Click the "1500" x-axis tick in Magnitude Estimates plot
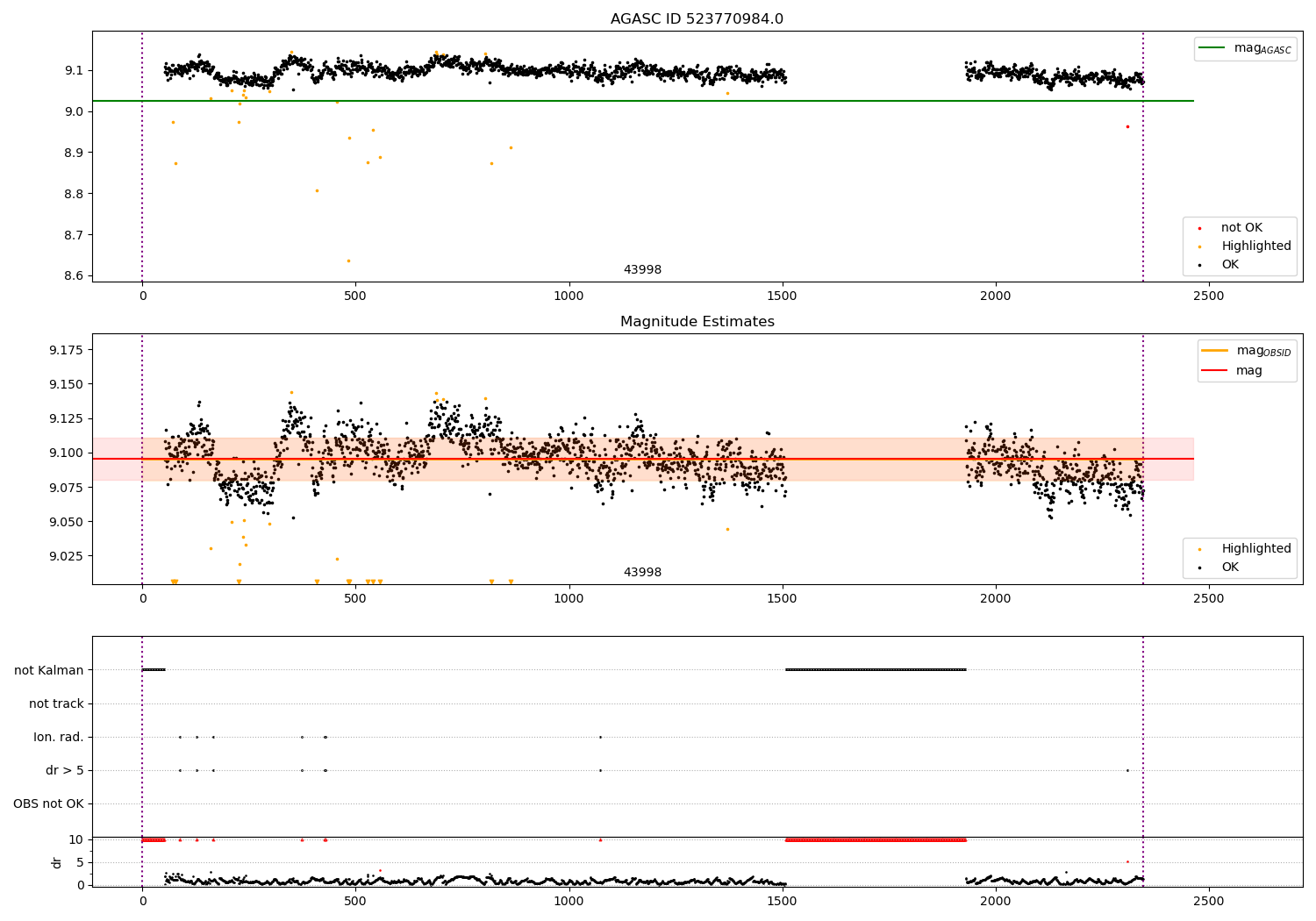The width and height of the screenshot is (1316, 921). [782, 599]
